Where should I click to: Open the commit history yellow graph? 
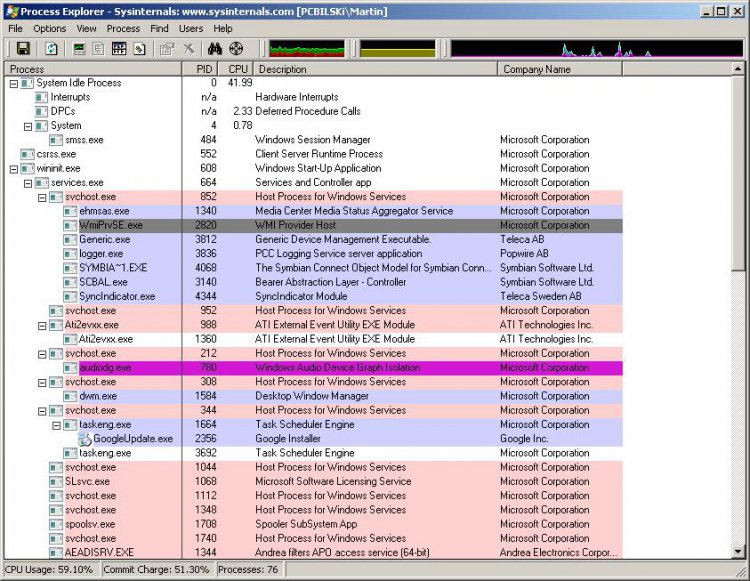click(x=397, y=49)
